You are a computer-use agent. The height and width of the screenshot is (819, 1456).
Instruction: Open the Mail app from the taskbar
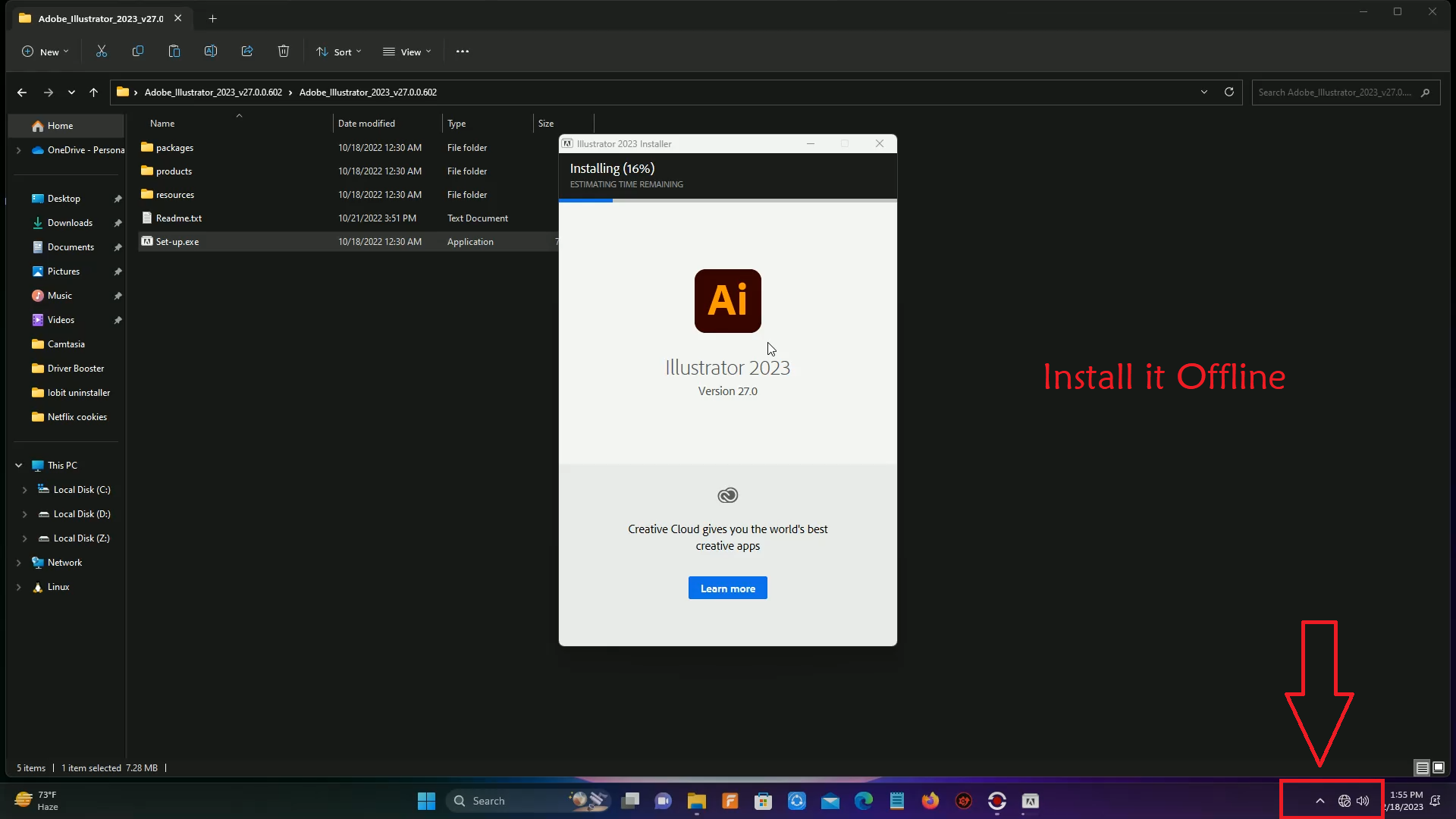point(830,801)
